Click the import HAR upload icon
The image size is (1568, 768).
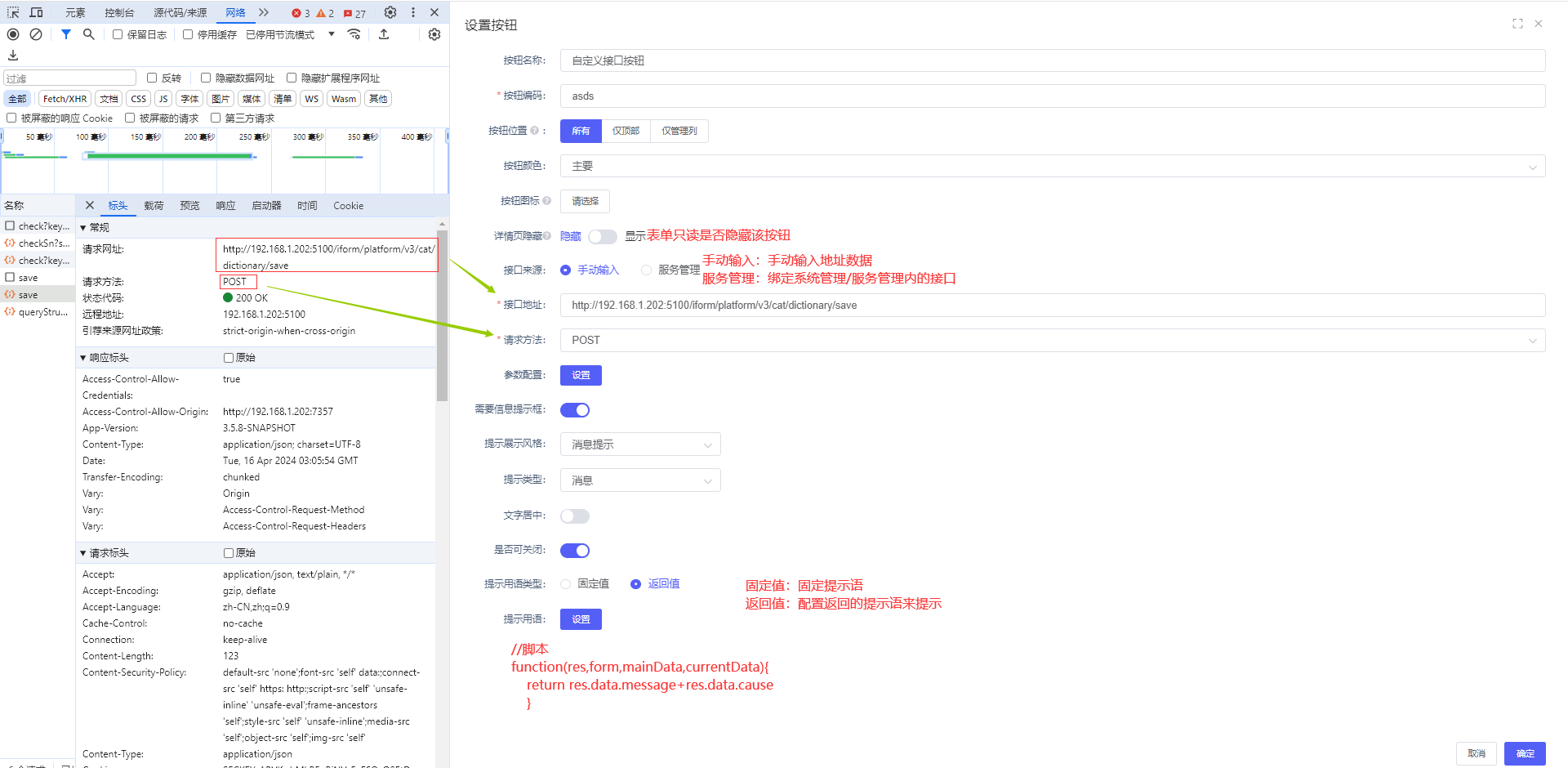pos(384,34)
